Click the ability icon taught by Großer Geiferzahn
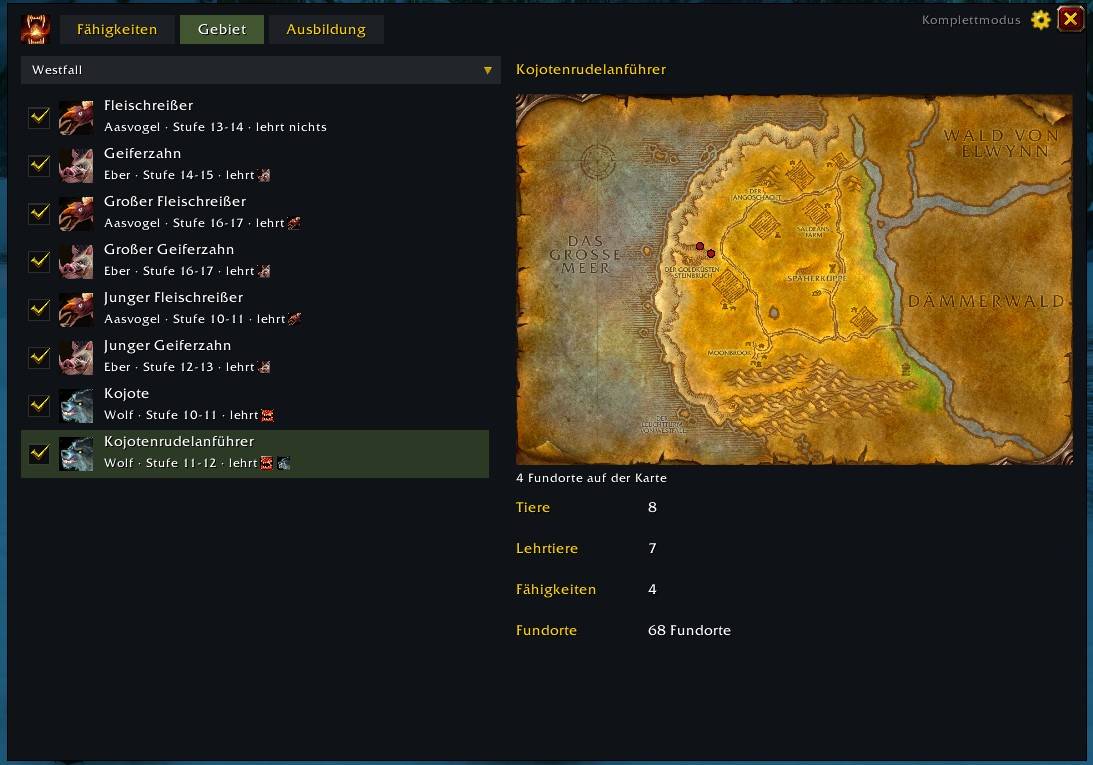 tap(264, 271)
